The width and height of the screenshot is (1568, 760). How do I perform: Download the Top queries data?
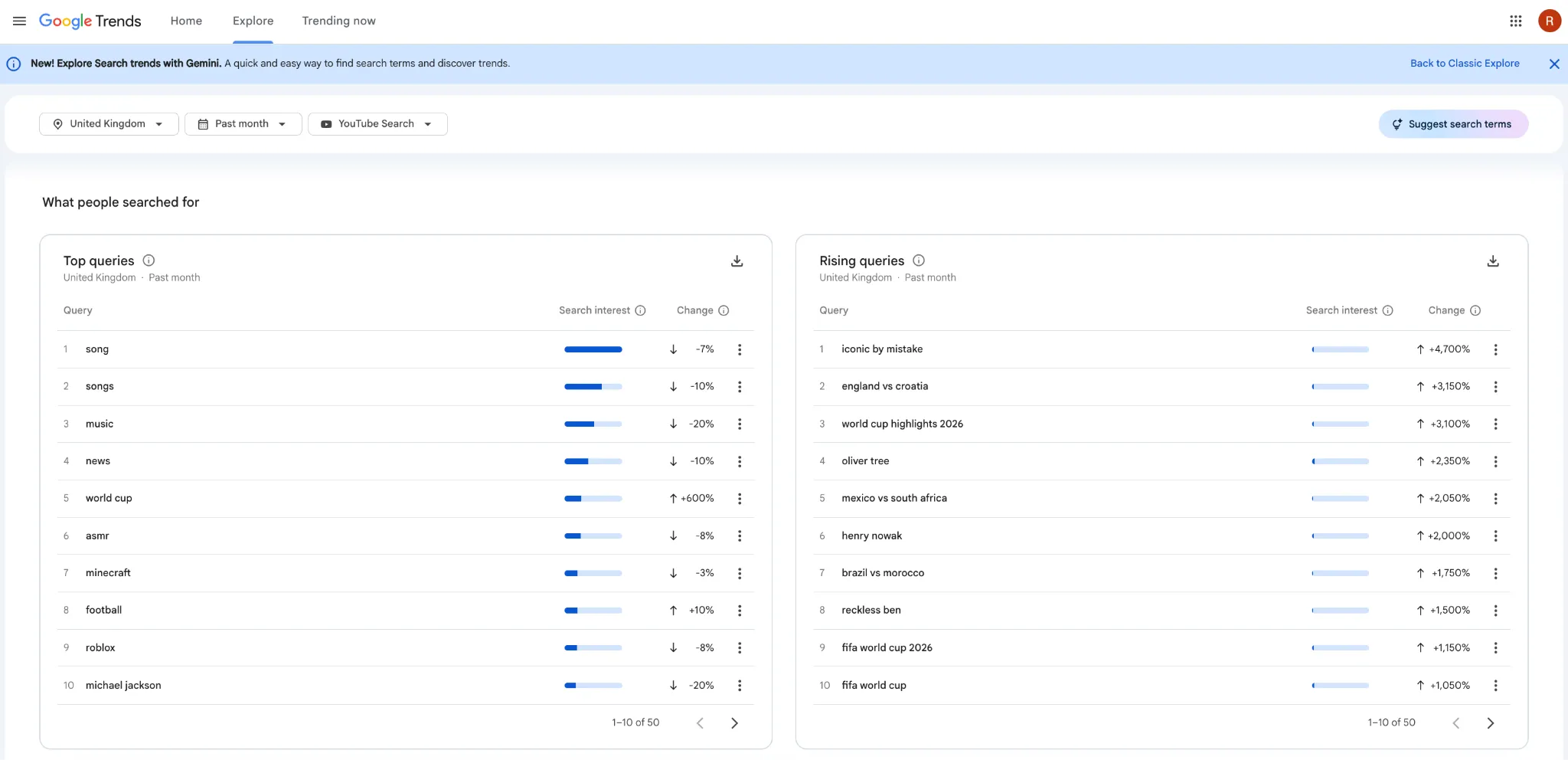pyautogui.click(x=737, y=261)
